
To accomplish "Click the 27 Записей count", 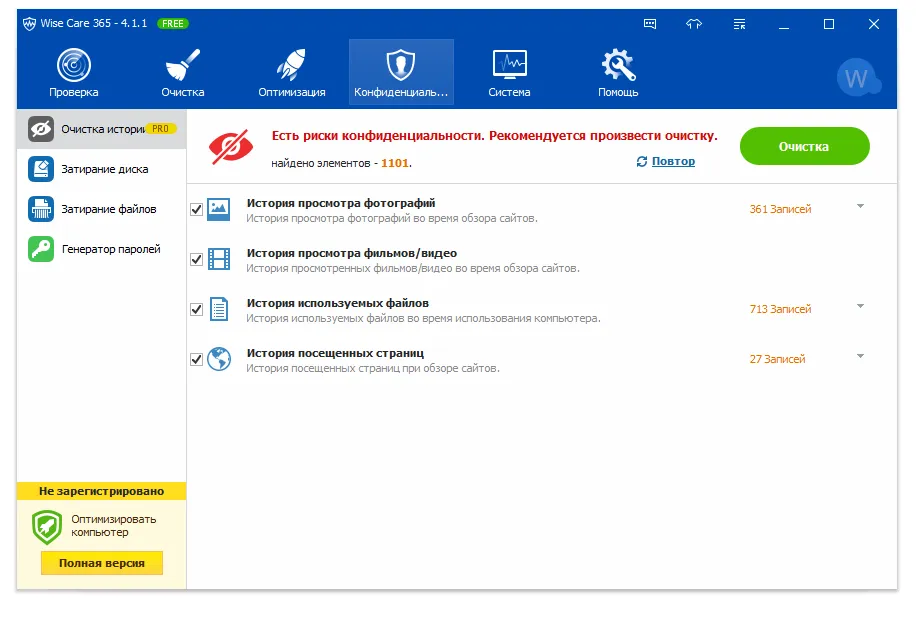I will [x=777, y=359].
